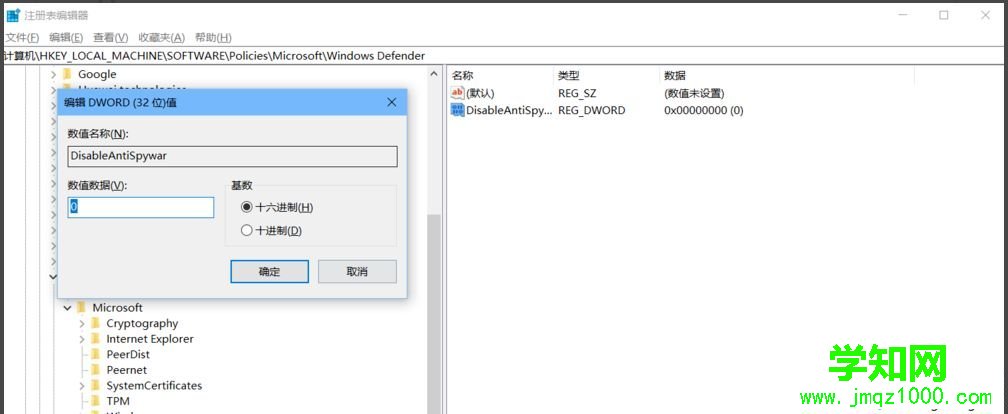Image resolution: width=1008 pixels, height=414 pixels.
Task: Select the PeerDist tree item
Action: click(x=128, y=354)
